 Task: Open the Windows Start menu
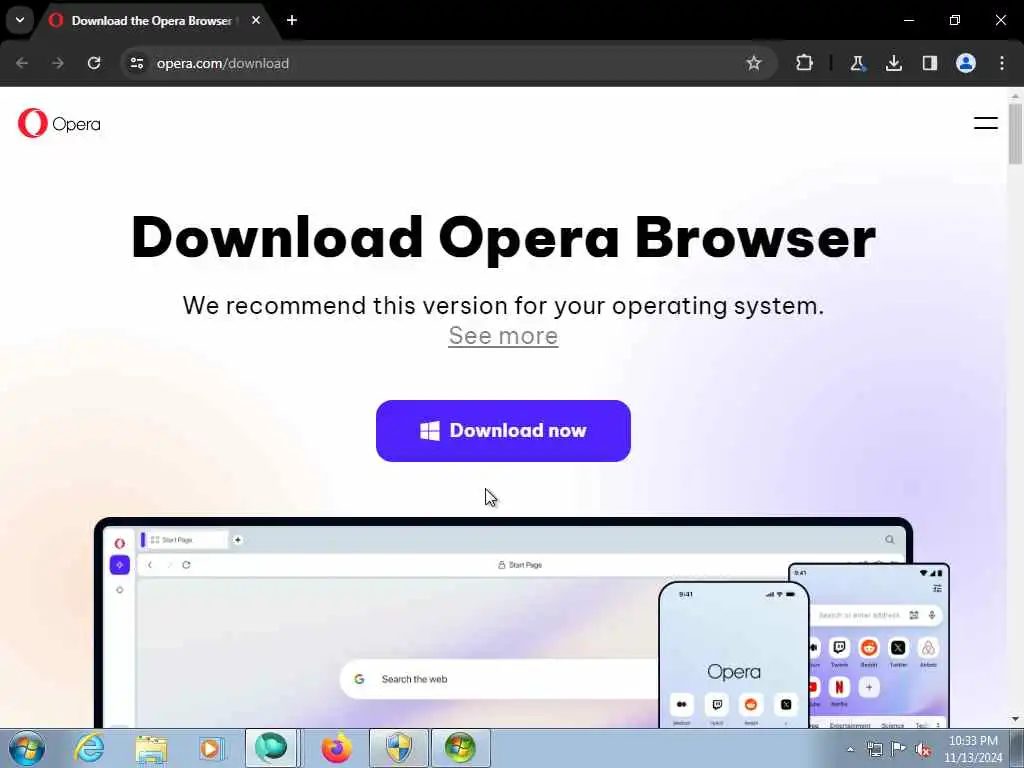click(27, 748)
